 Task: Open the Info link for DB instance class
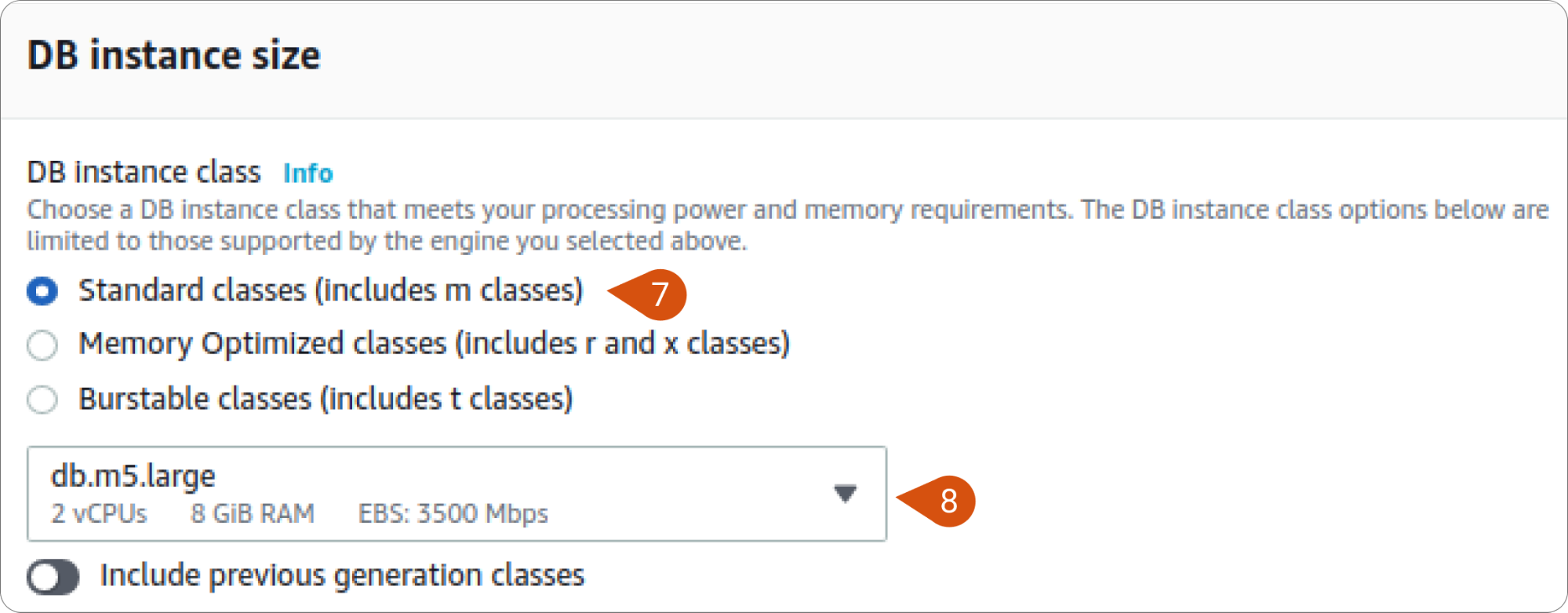point(307,173)
